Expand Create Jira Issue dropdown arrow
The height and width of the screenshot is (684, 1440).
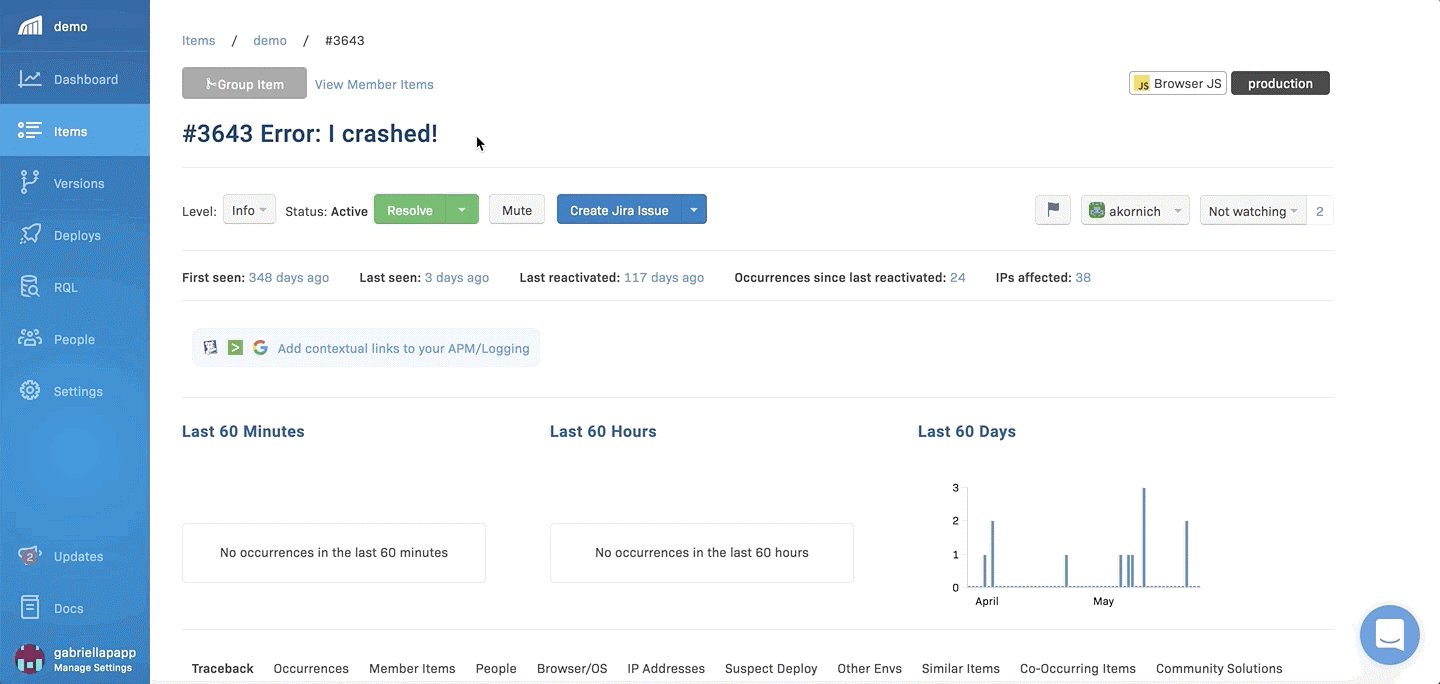[x=694, y=210]
